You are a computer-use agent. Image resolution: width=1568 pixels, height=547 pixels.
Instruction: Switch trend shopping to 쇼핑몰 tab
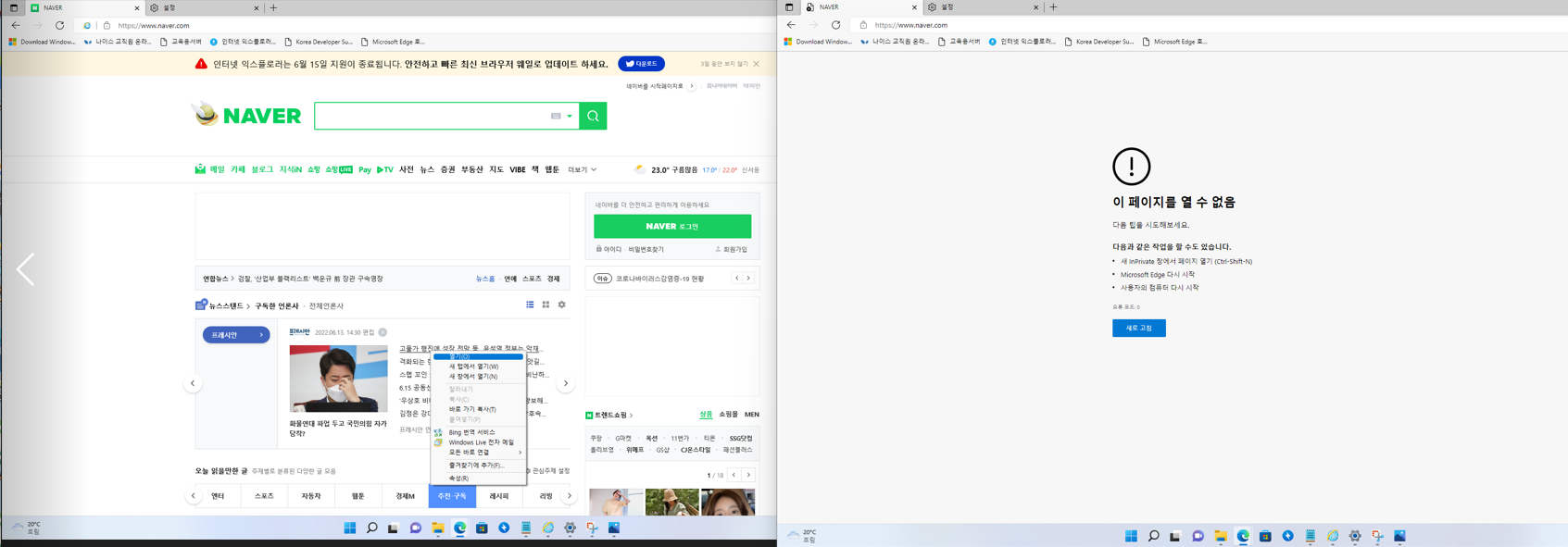point(728,415)
